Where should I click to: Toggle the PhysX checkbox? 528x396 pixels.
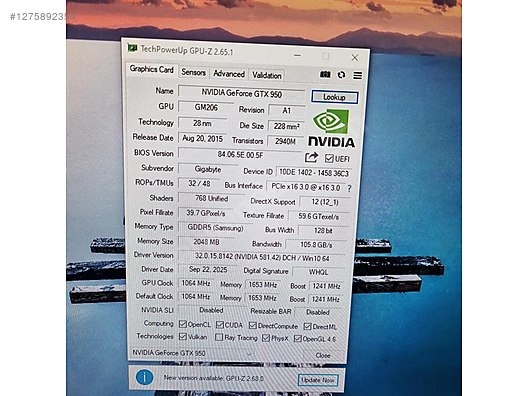pos(266,338)
